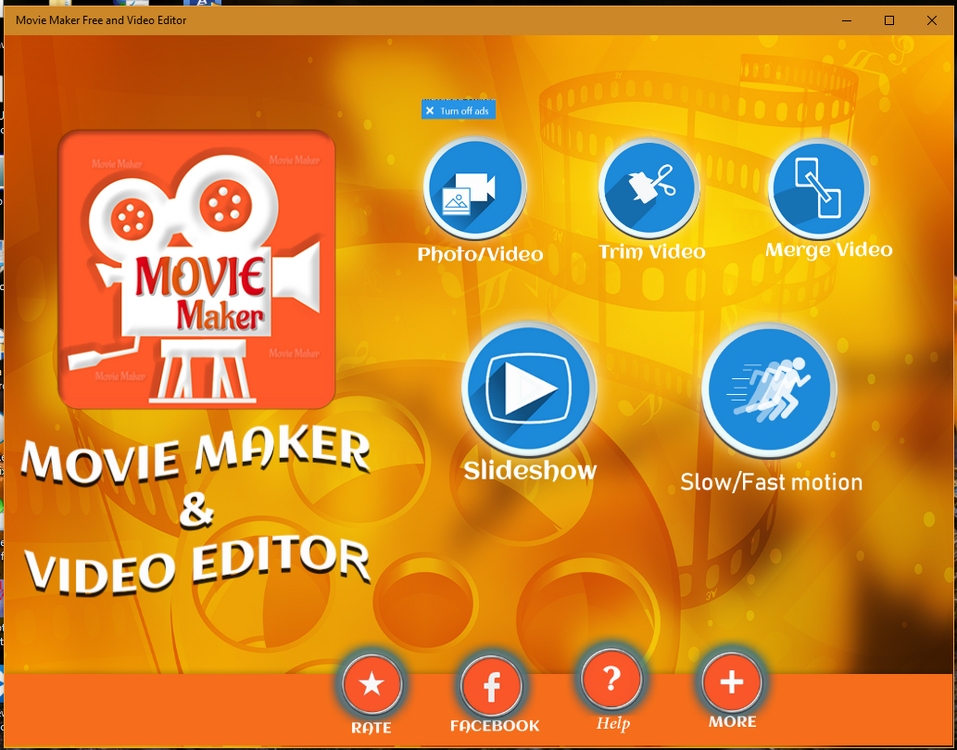Select the Trim Video scissors icon
This screenshot has width=957, height=750.
pos(649,187)
